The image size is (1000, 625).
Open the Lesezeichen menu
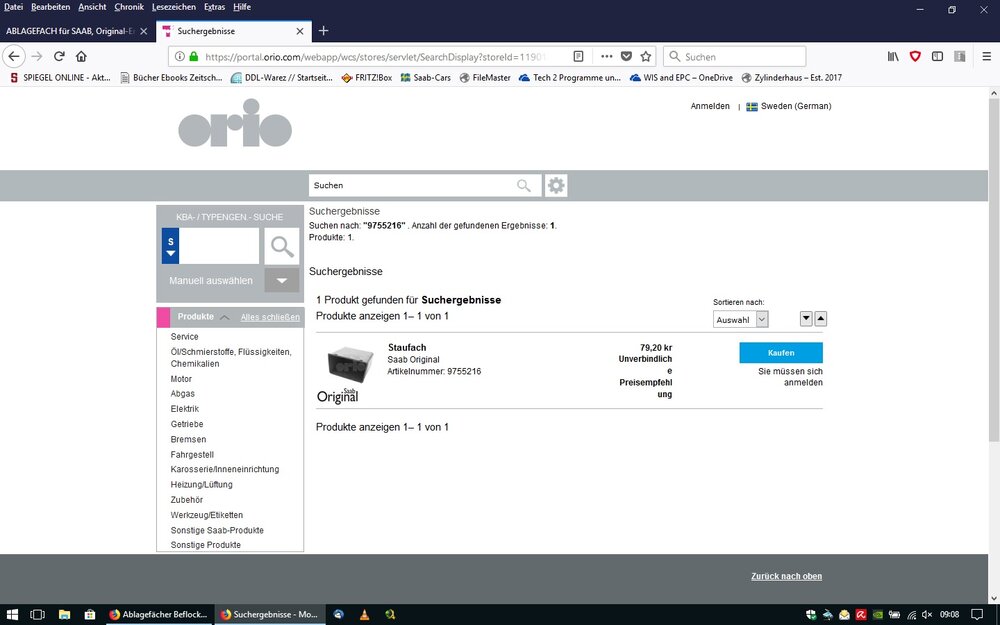pos(174,7)
